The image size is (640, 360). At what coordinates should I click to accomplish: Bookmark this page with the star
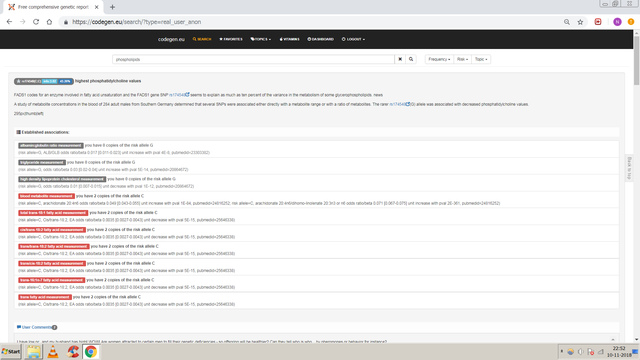click(580, 22)
